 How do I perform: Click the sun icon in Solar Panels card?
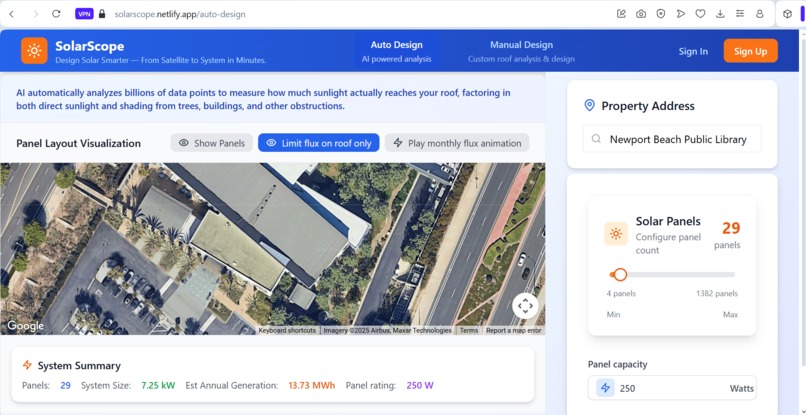coord(616,234)
